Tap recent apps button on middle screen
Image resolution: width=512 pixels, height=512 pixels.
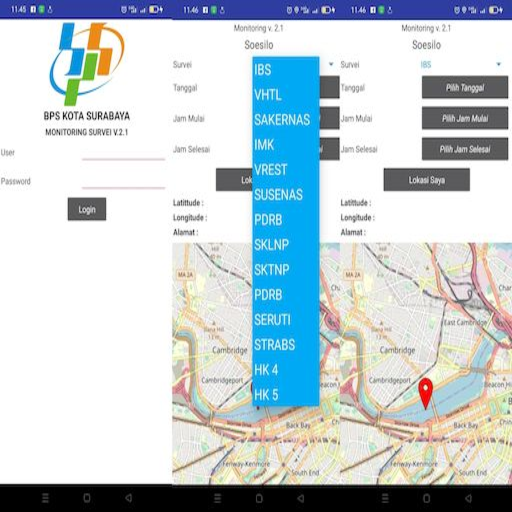(x=217, y=498)
